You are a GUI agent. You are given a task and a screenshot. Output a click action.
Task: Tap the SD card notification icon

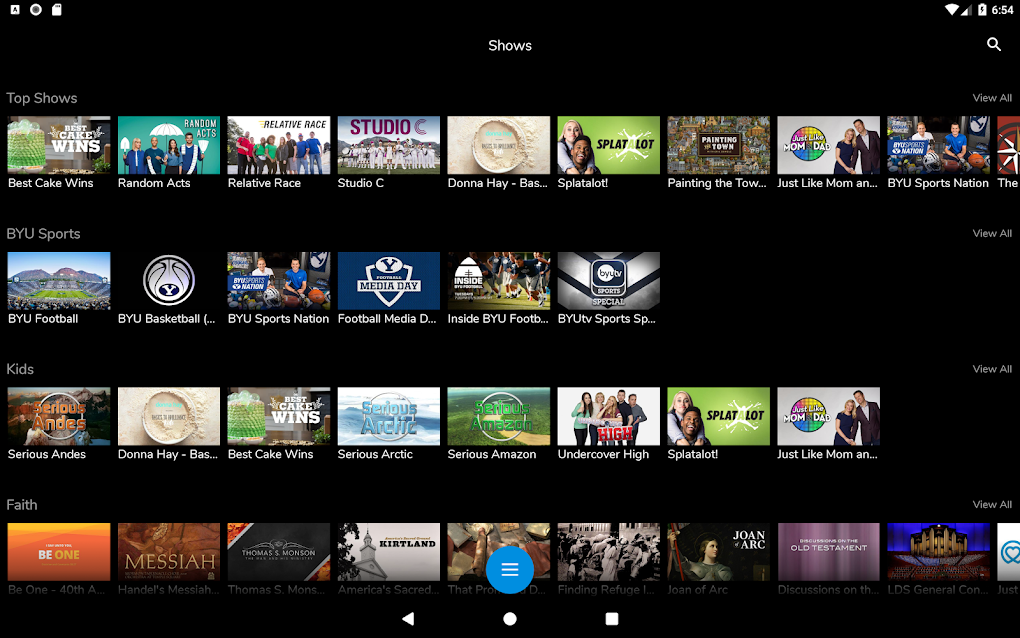pos(57,10)
